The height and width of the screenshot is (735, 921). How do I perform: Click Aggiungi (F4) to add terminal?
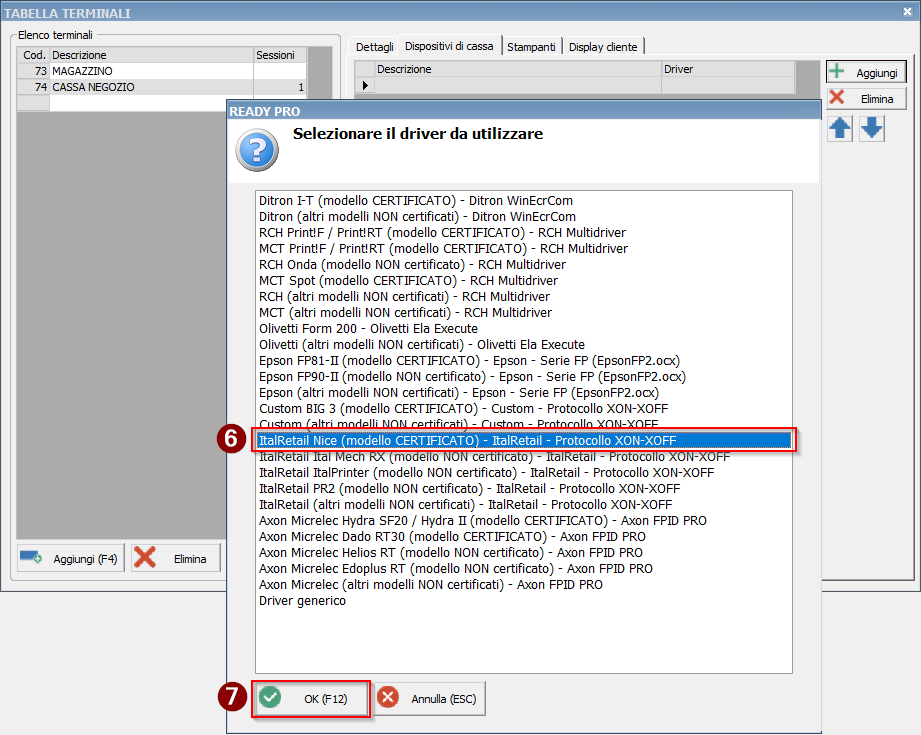click(x=70, y=559)
